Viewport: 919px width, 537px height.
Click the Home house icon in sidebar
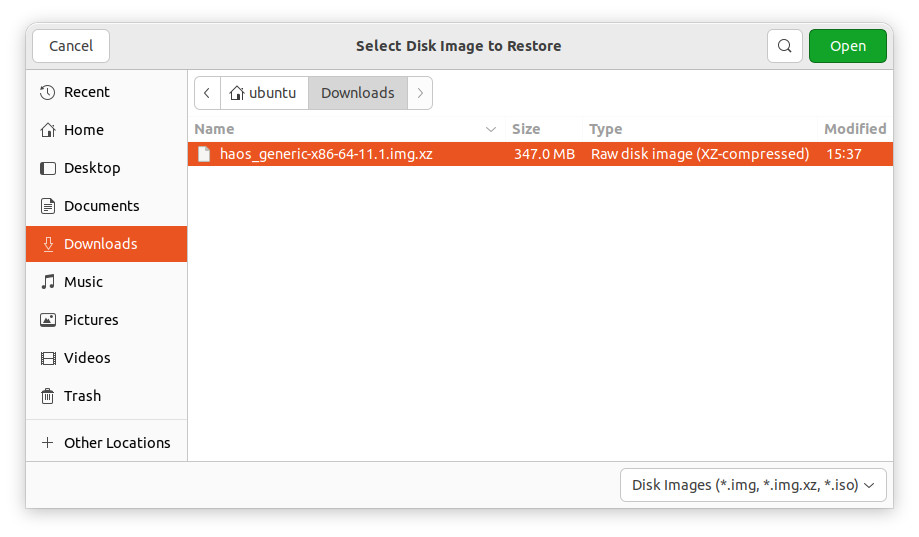pyautogui.click(x=47, y=130)
